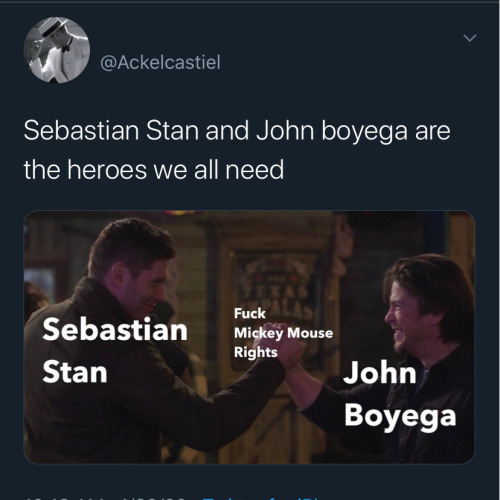Click the 'the heroes we all need' text line
Image resolution: width=500 pixels, height=500 pixels.
pos(154,170)
